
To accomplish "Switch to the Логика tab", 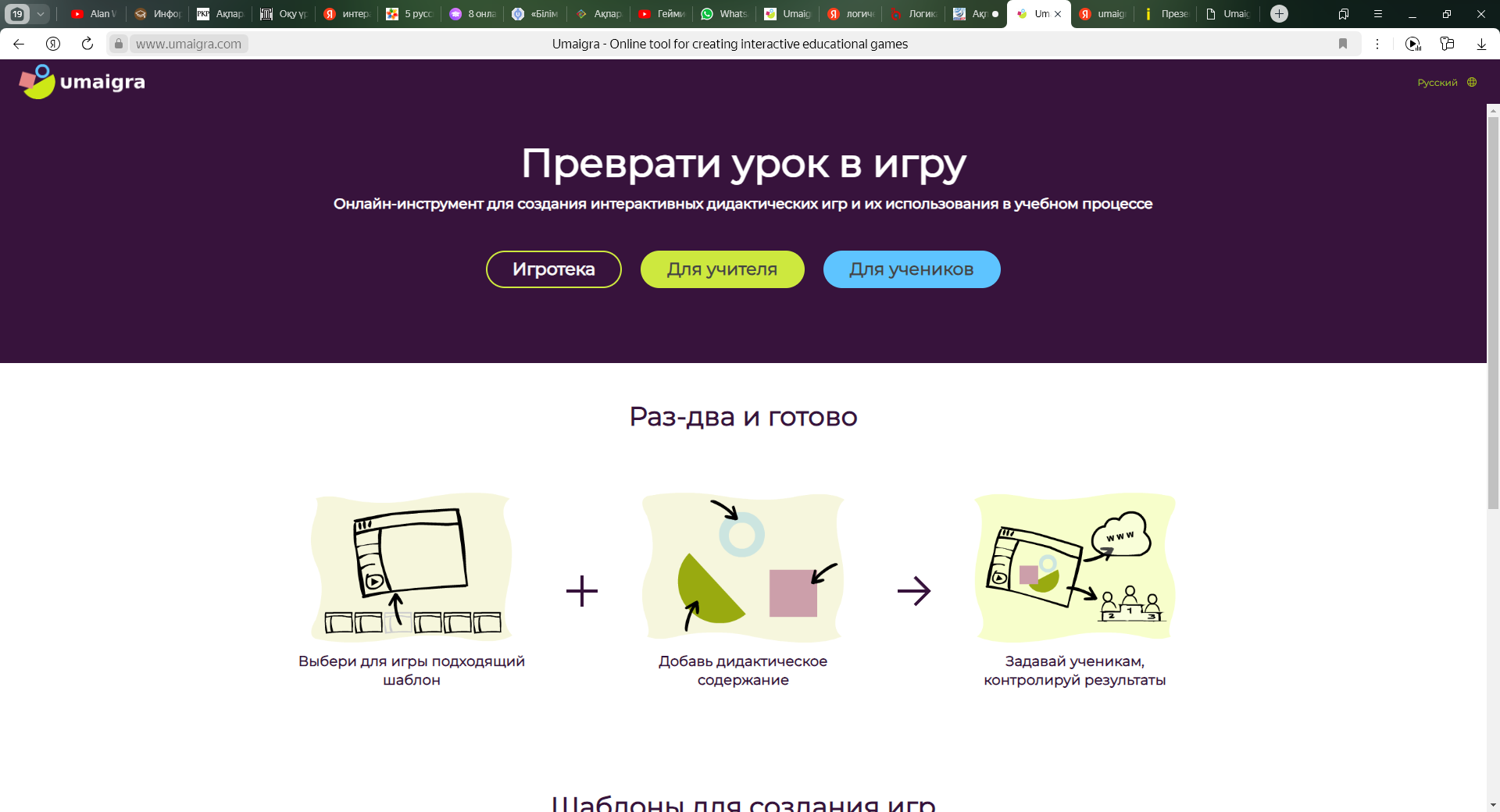I will (x=914, y=13).
